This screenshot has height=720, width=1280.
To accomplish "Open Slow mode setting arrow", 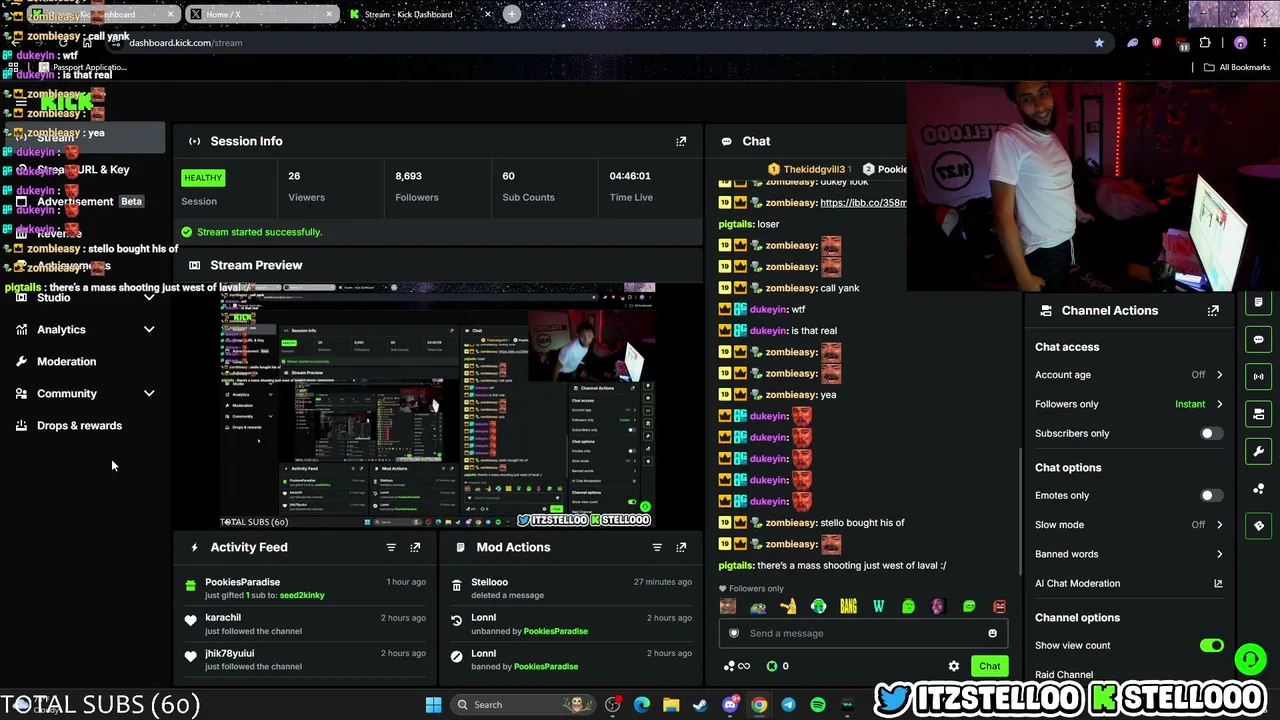I will [1219, 525].
